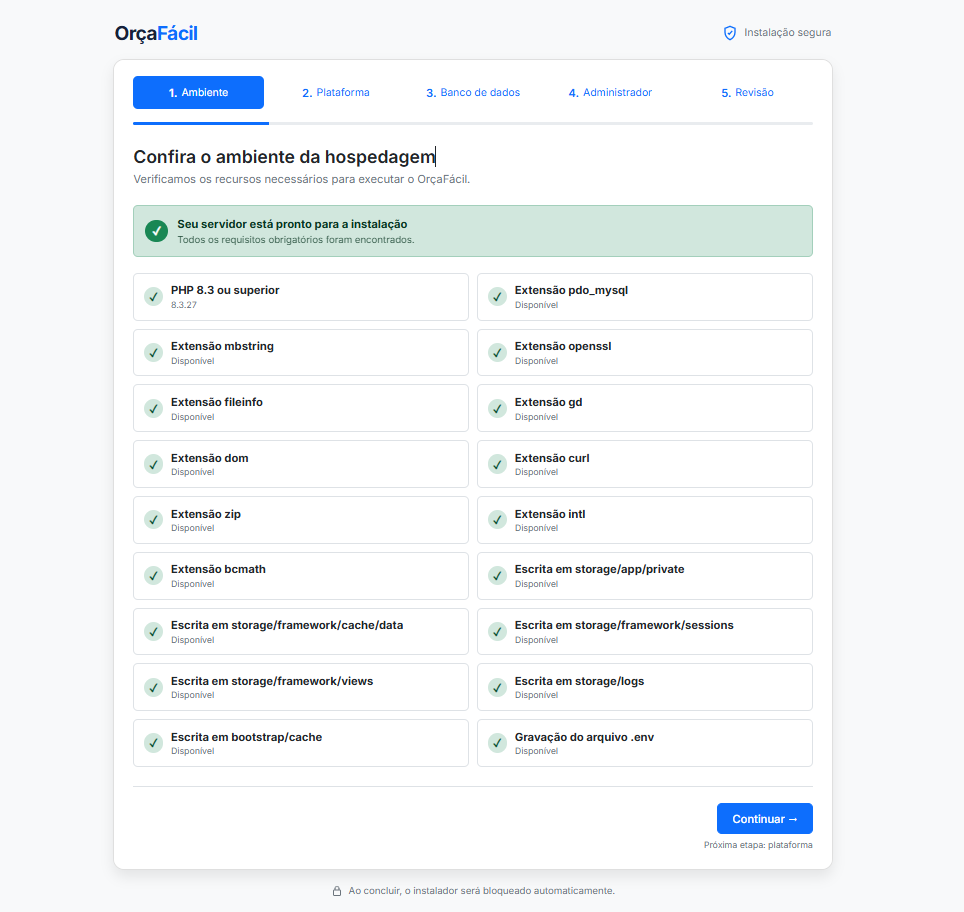The height and width of the screenshot is (912, 964).
Task: Click check icon for Extensão openssl
Action: pos(497,352)
